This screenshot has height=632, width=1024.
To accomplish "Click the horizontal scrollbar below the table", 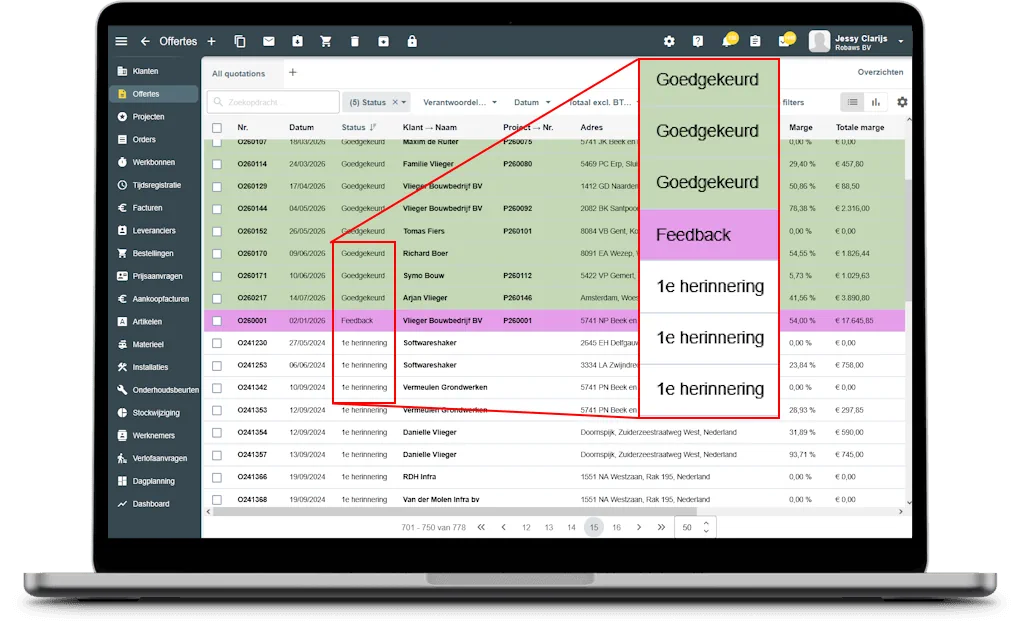I will (454, 512).
